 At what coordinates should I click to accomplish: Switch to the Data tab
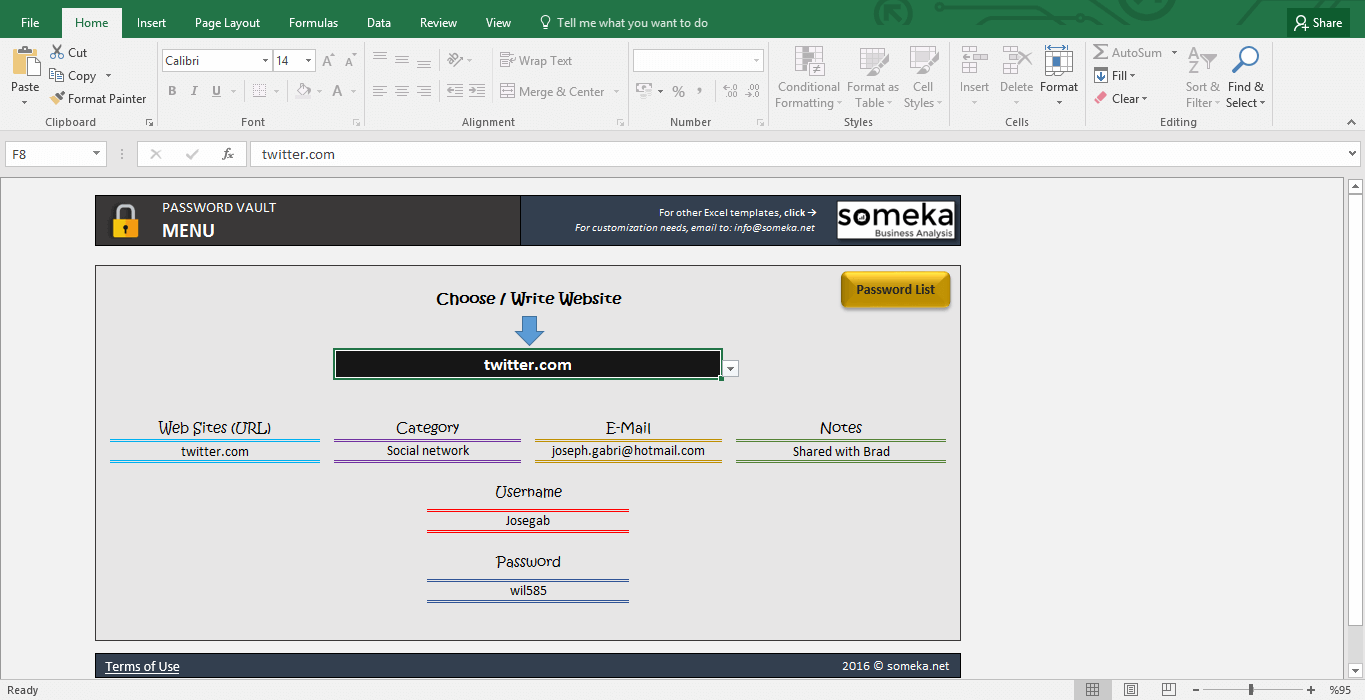pos(379,23)
